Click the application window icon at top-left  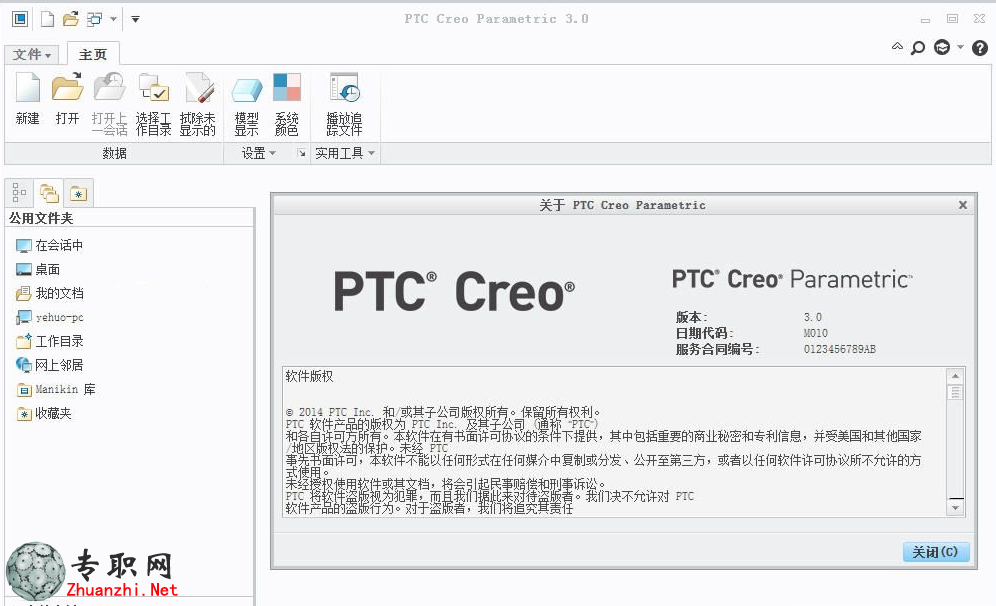20,19
